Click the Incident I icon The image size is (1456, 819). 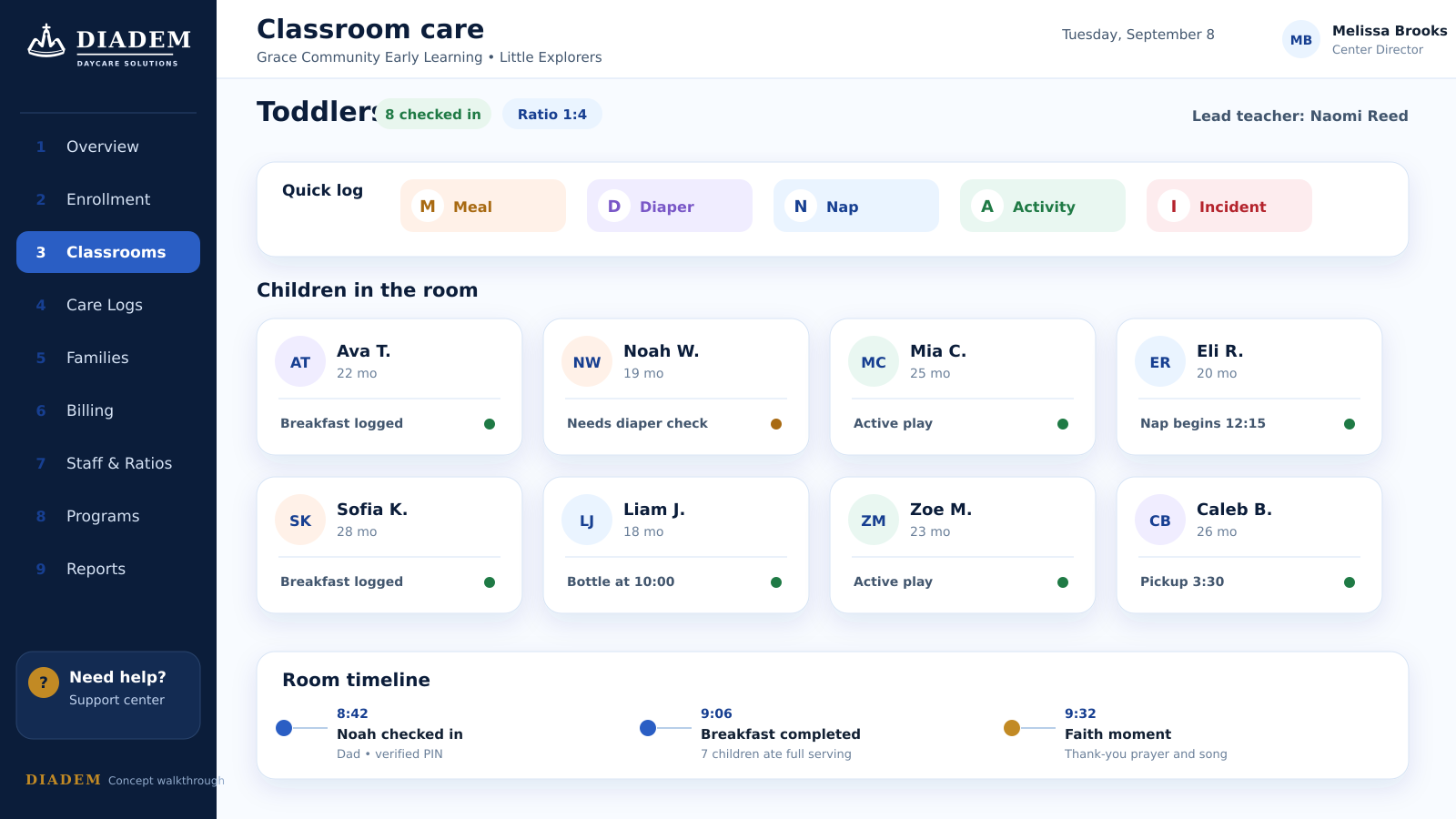click(1174, 206)
